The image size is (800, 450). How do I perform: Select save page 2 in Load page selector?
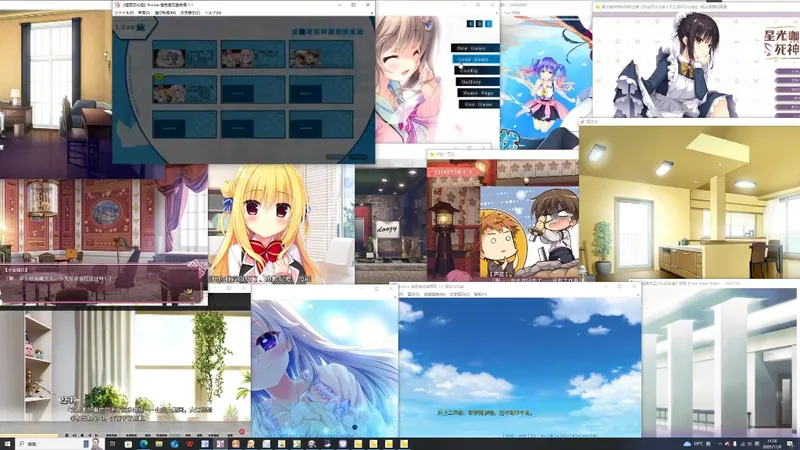coord(304,31)
